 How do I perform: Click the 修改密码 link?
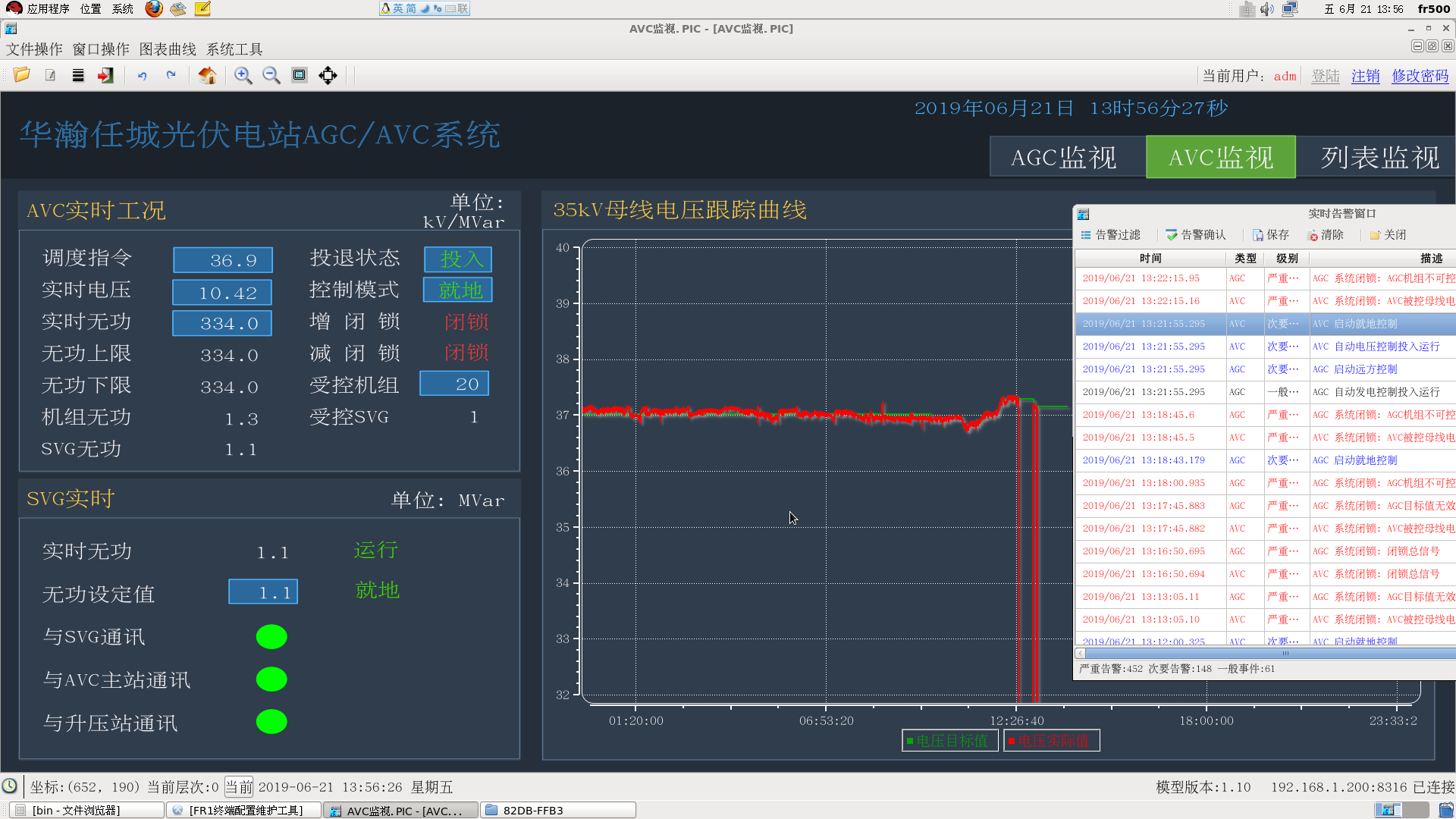pos(1420,76)
